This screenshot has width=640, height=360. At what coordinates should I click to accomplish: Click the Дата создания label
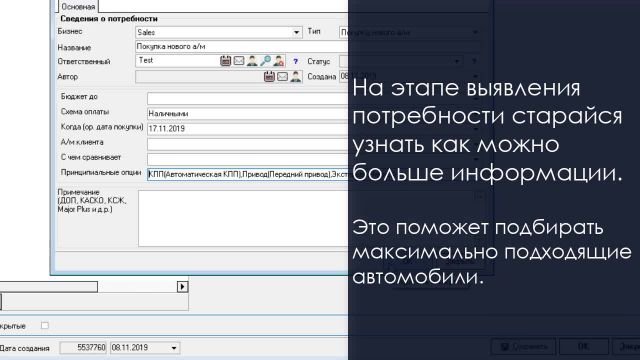[24, 349]
